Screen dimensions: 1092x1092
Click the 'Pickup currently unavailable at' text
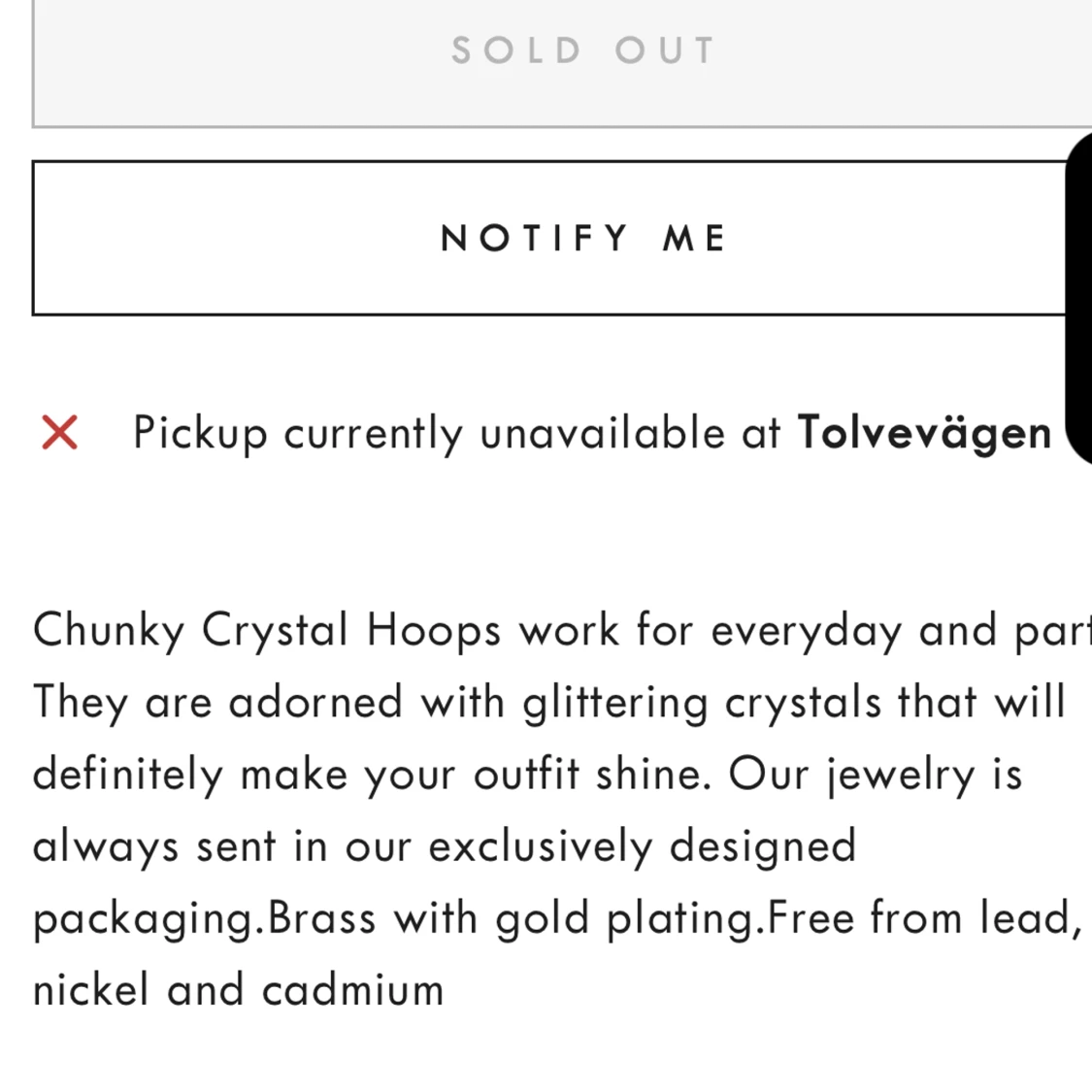pyautogui.click(x=456, y=433)
